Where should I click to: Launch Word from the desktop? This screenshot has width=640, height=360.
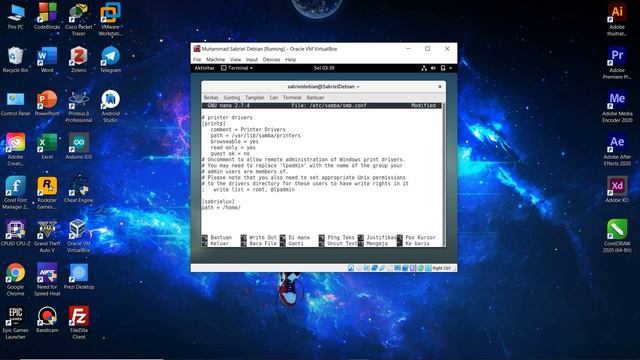point(47,60)
